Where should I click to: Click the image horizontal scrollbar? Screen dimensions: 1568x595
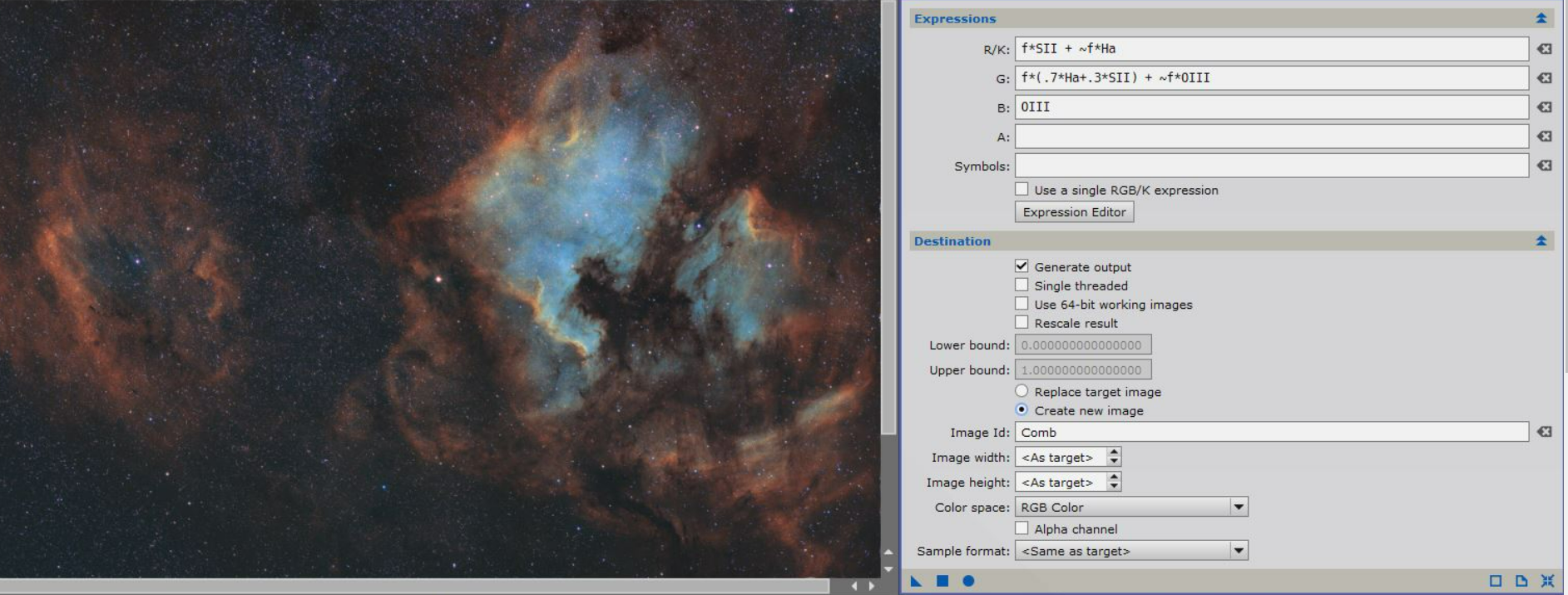pos(414,586)
